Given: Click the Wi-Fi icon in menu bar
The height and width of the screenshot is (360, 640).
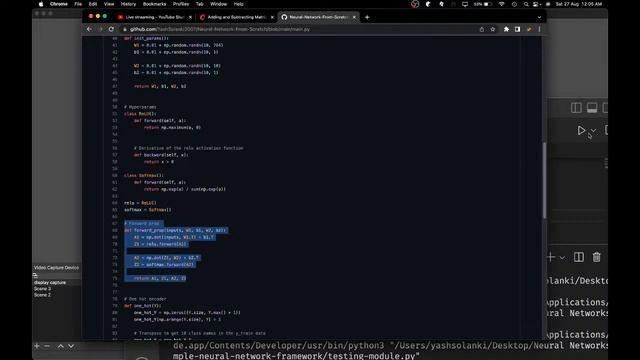Looking at the screenshot, I should pyautogui.click(x=502, y=4).
